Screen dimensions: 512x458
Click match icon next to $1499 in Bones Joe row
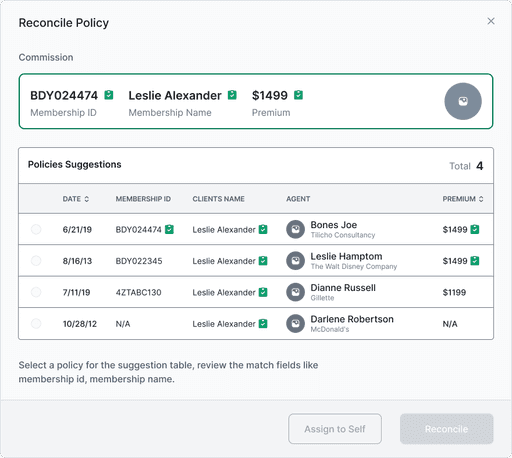[475, 229]
